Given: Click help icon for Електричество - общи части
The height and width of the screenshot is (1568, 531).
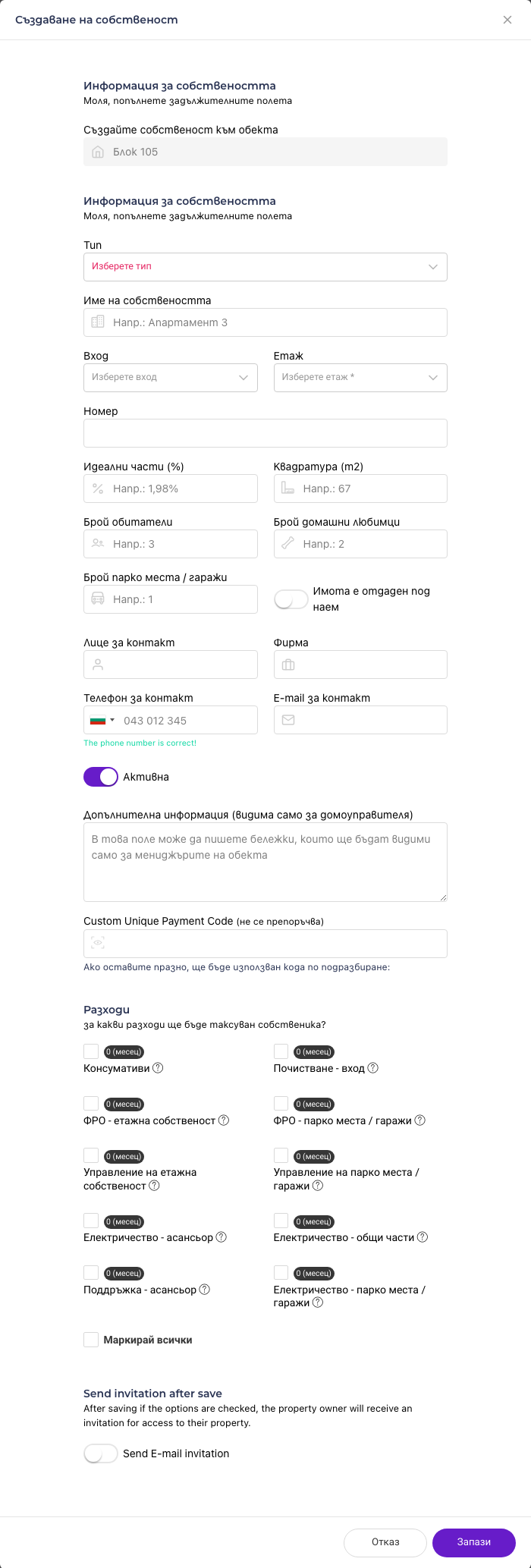Looking at the screenshot, I should point(423,1237).
